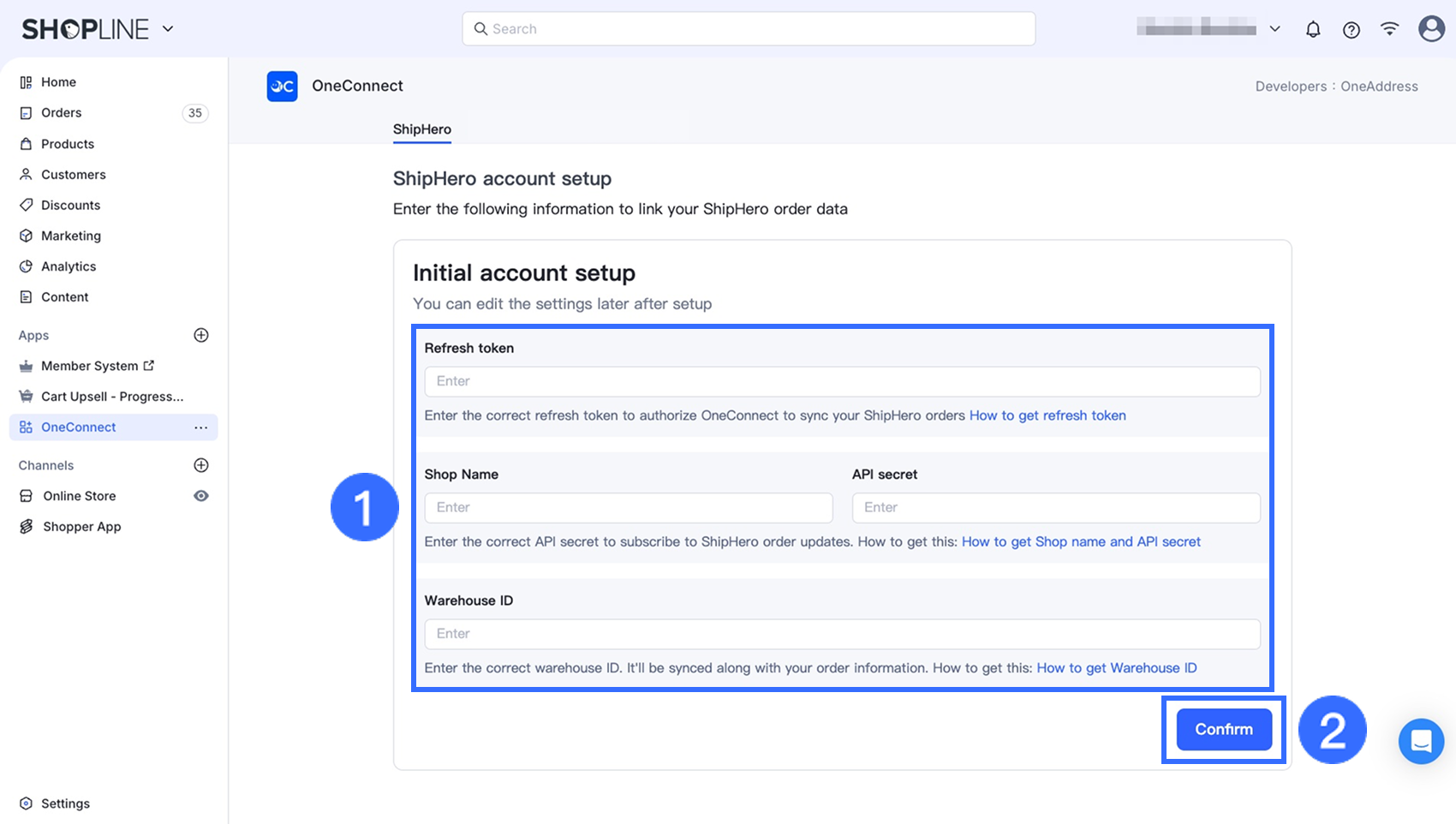Open the help question mark icon
1456x824 pixels.
coord(1352,30)
